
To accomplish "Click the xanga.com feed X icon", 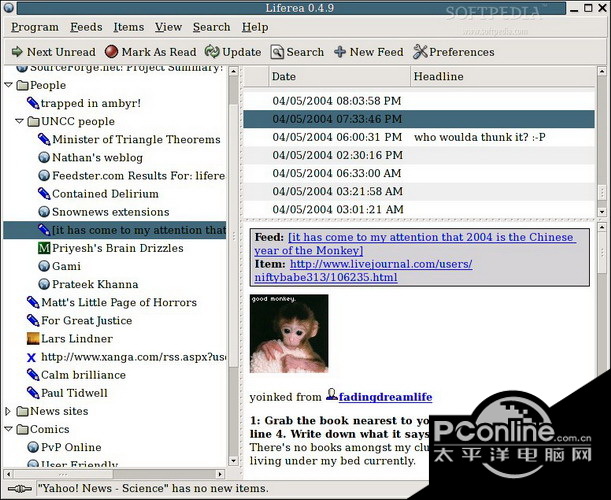I will coord(32,357).
